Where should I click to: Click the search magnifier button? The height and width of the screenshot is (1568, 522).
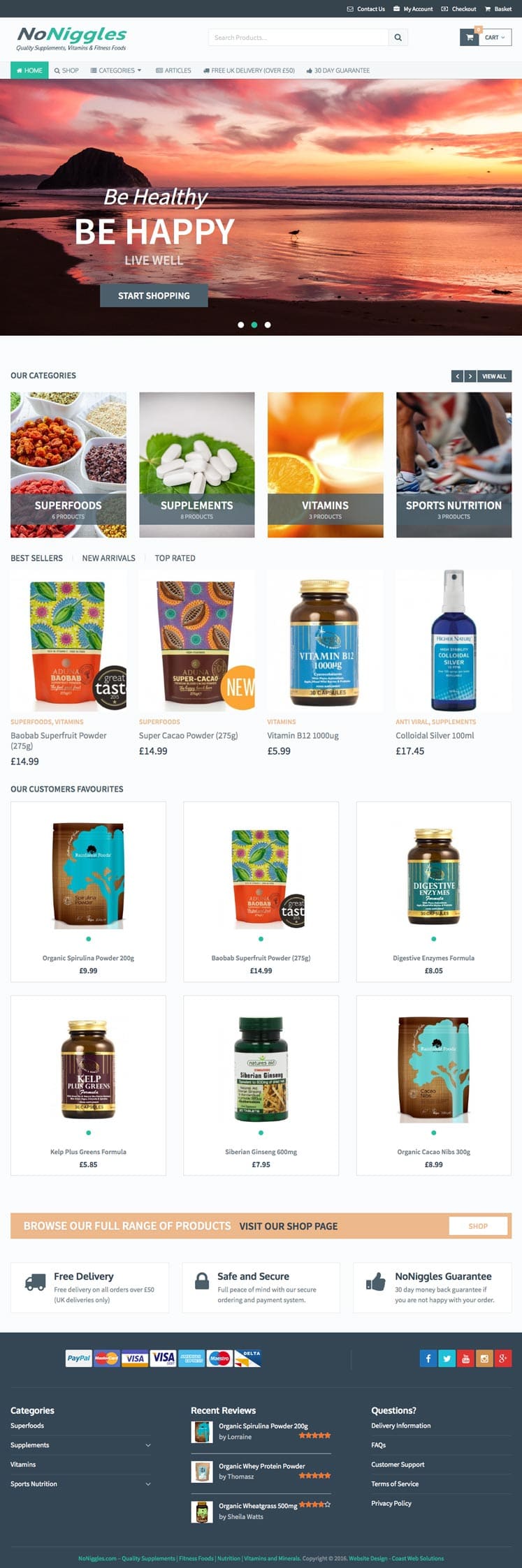[x=398, y=38]
